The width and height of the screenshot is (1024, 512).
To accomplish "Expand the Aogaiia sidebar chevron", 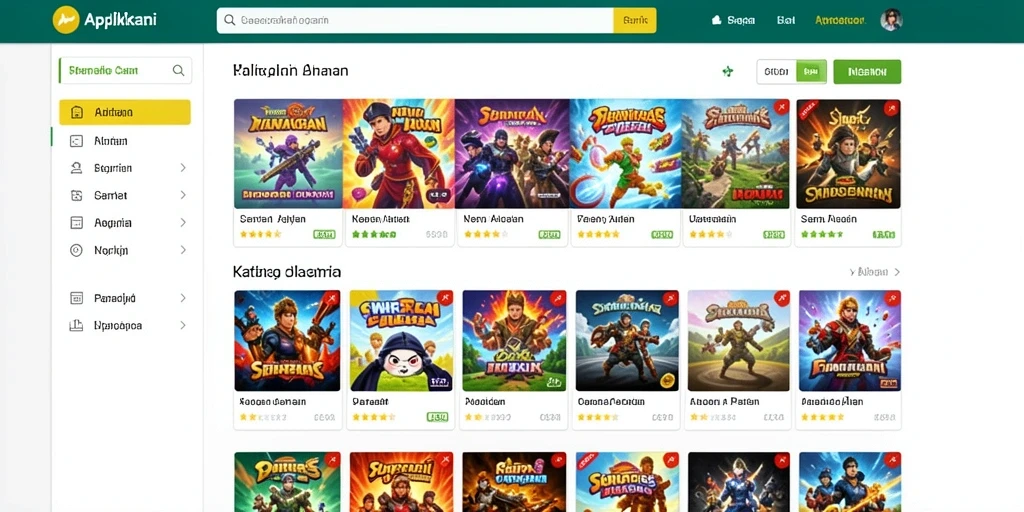I will (183, 223).
